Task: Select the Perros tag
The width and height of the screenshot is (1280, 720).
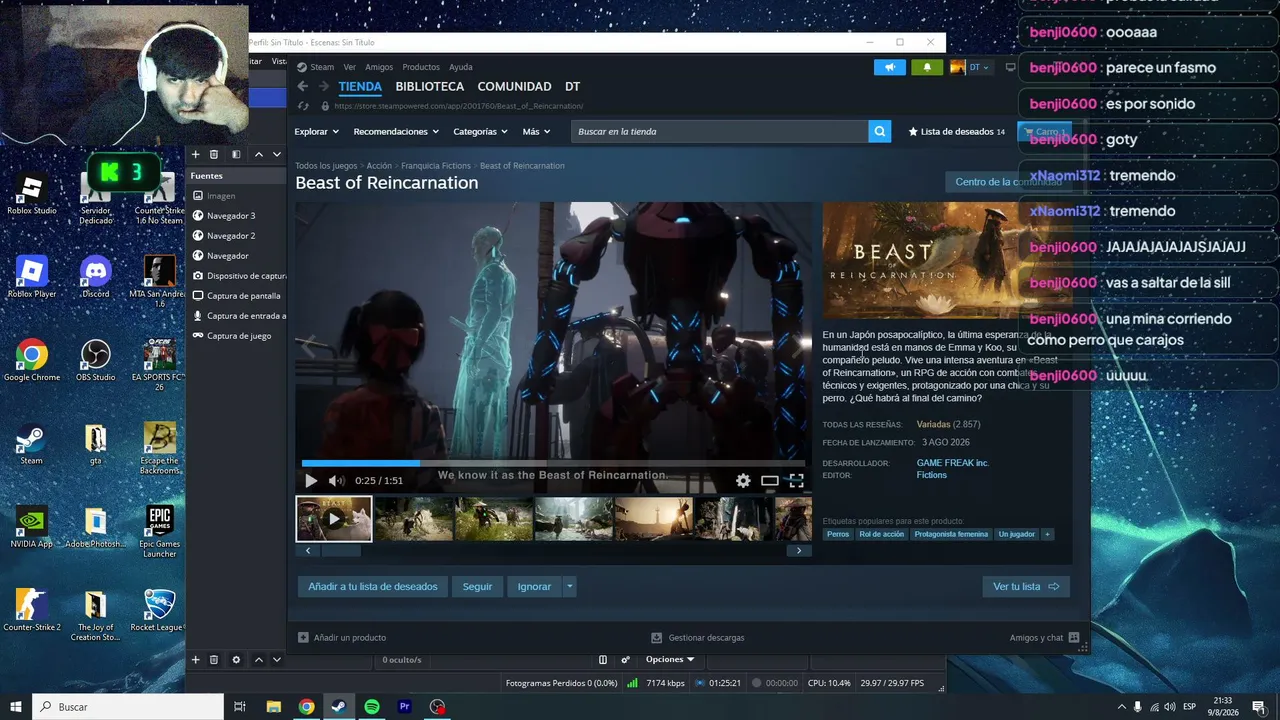Action: pos(838,534)
